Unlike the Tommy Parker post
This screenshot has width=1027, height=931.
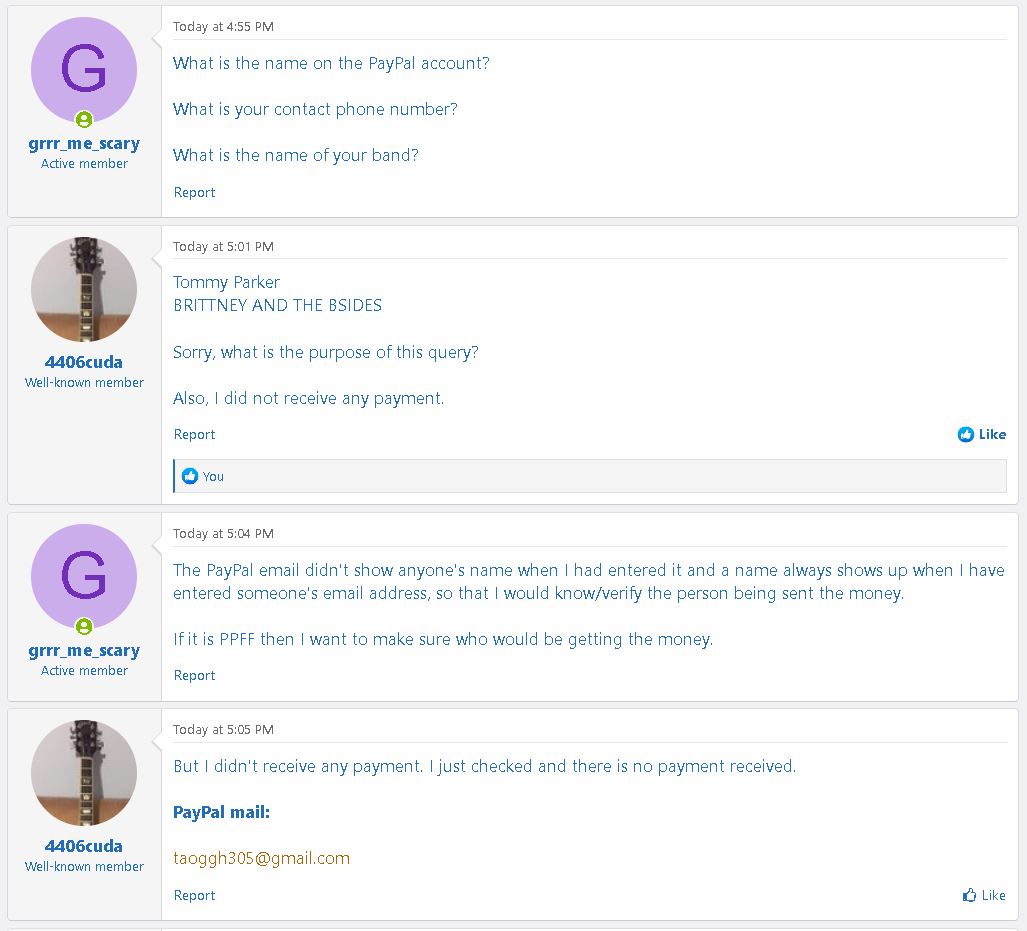click(x=981, y=434)
